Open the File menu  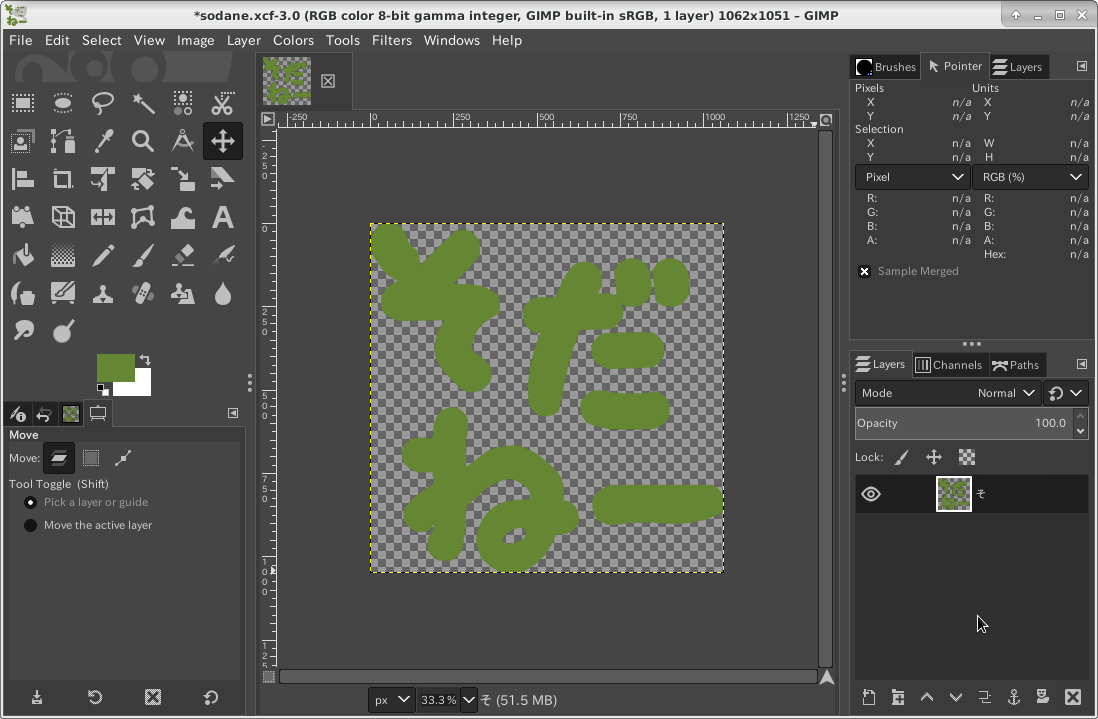click(20, 41)
